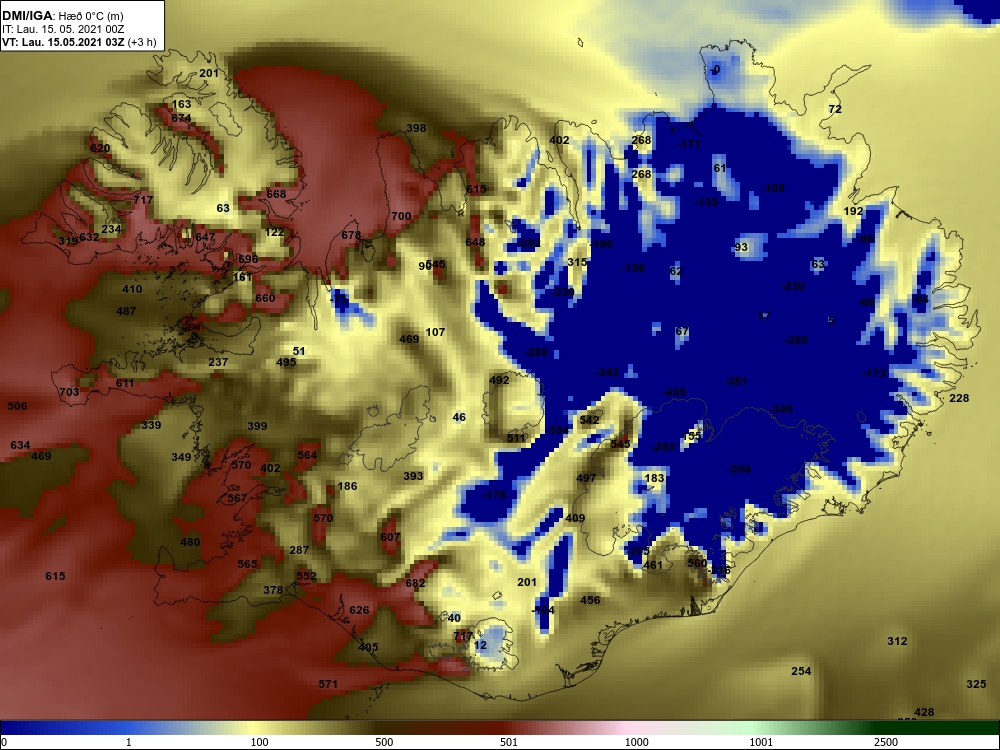Click the map value 398
The image size is (1000, 750).
416,128
